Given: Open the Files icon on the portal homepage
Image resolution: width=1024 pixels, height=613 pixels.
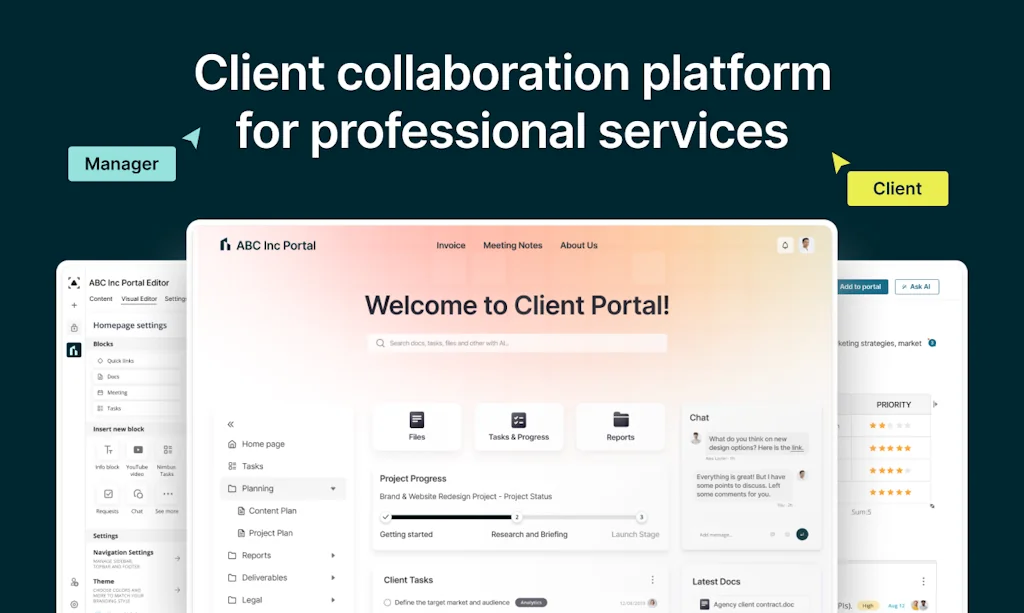Looking at the screenshot, I should tap(417, 420).
